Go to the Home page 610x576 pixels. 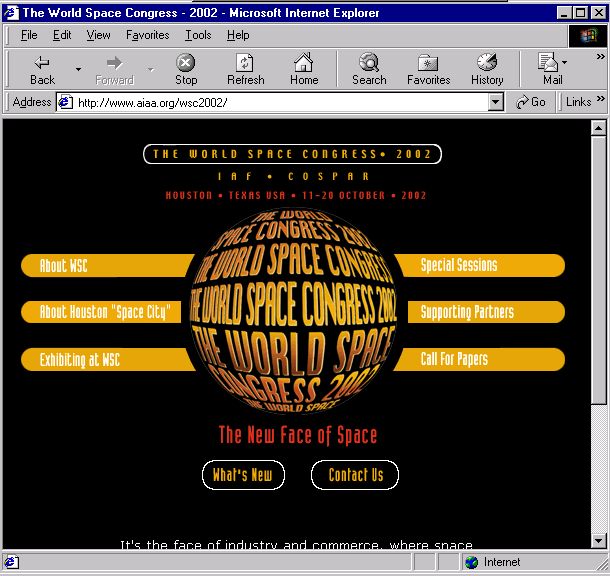coord(304,70)
